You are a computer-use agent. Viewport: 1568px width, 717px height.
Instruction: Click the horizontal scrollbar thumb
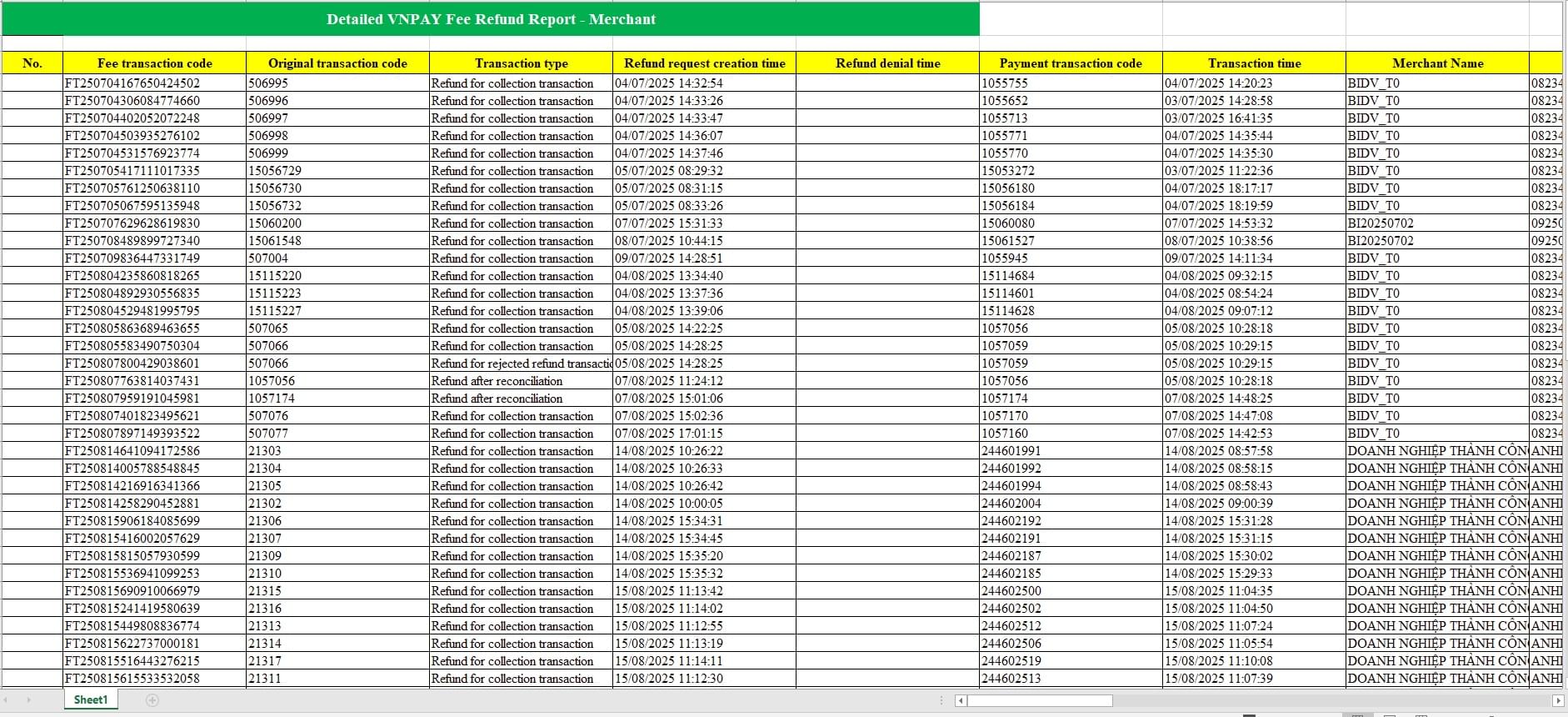tap(1039, 700)
